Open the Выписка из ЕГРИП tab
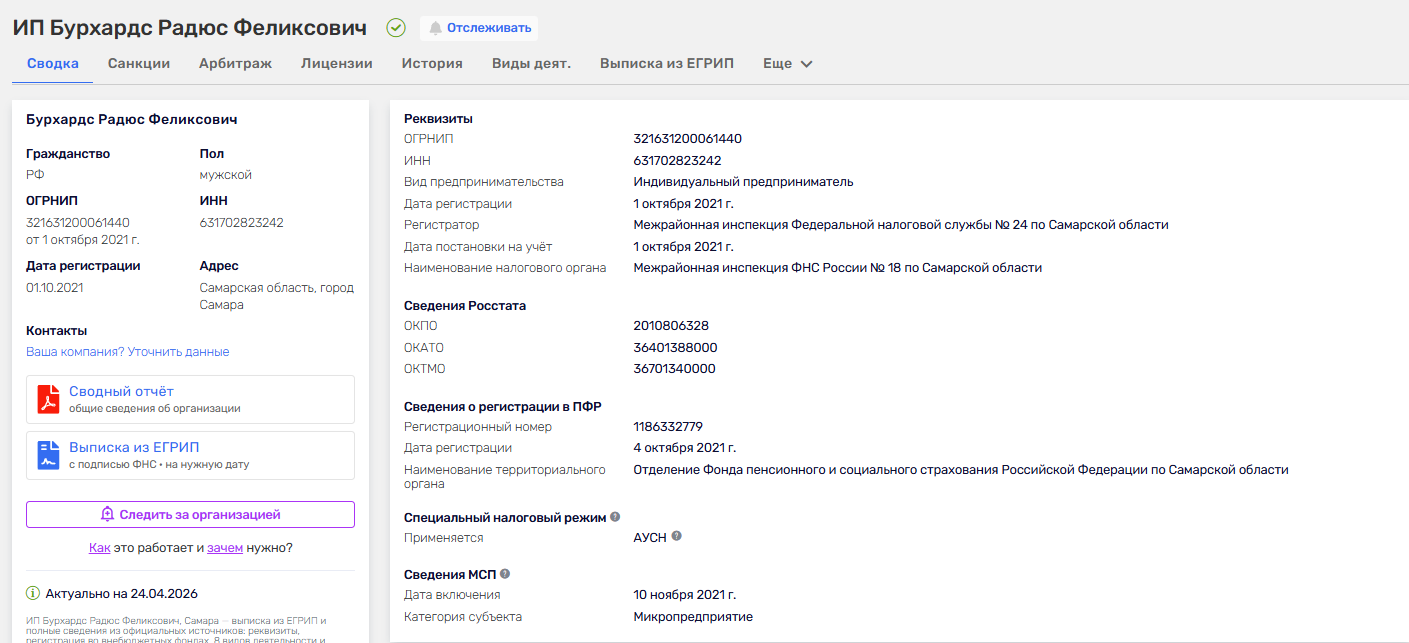Image resolution: width=1409 pixels, height=643 pixels. tap(667, 64)
